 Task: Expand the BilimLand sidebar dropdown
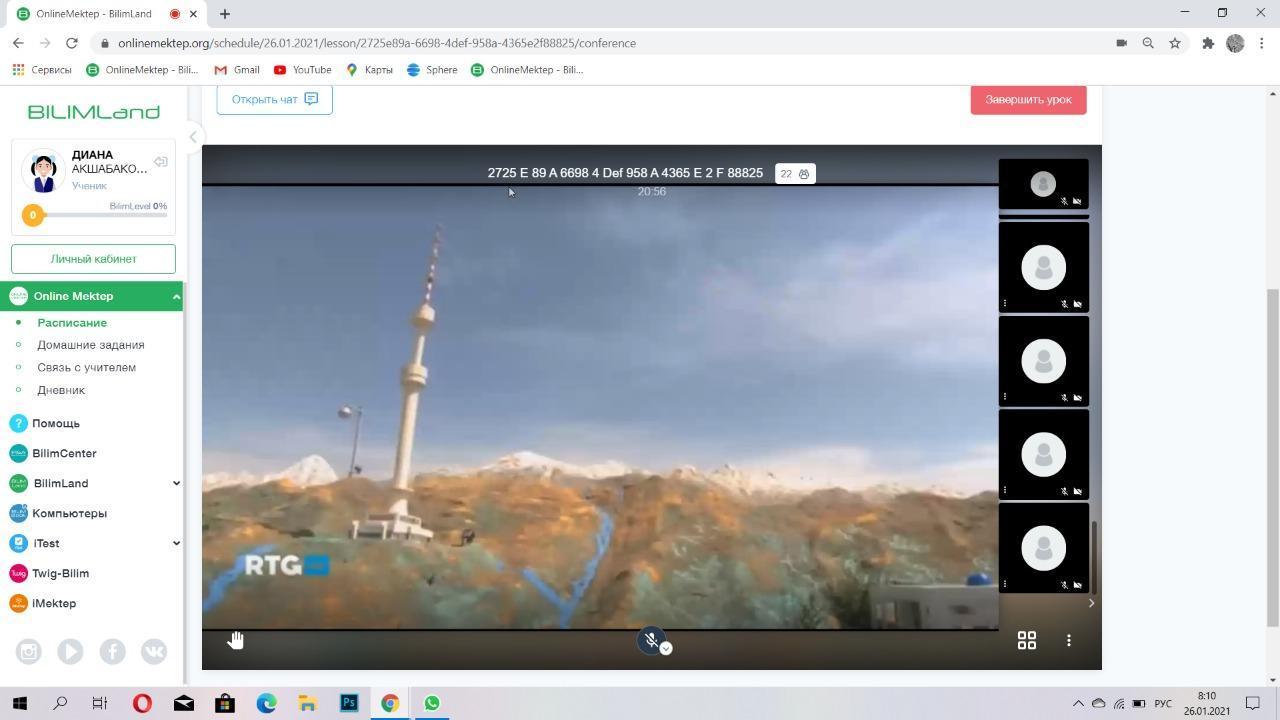click(176, 483)
